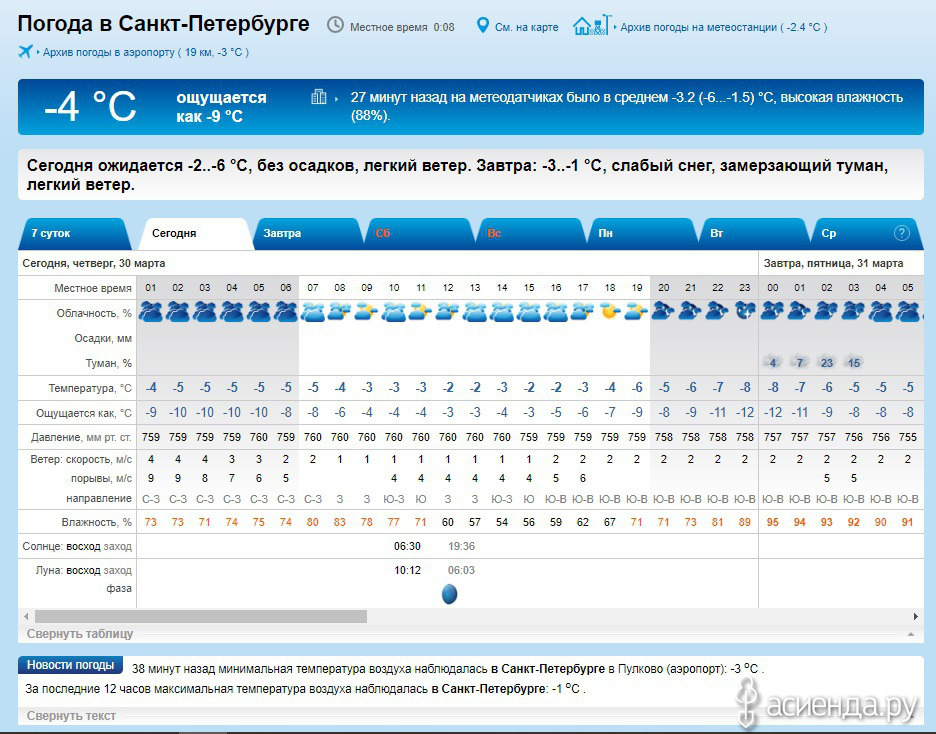Open help via the question mark icon
The height and width of the screenshot is (734, 936).
(x=901, y=233)
